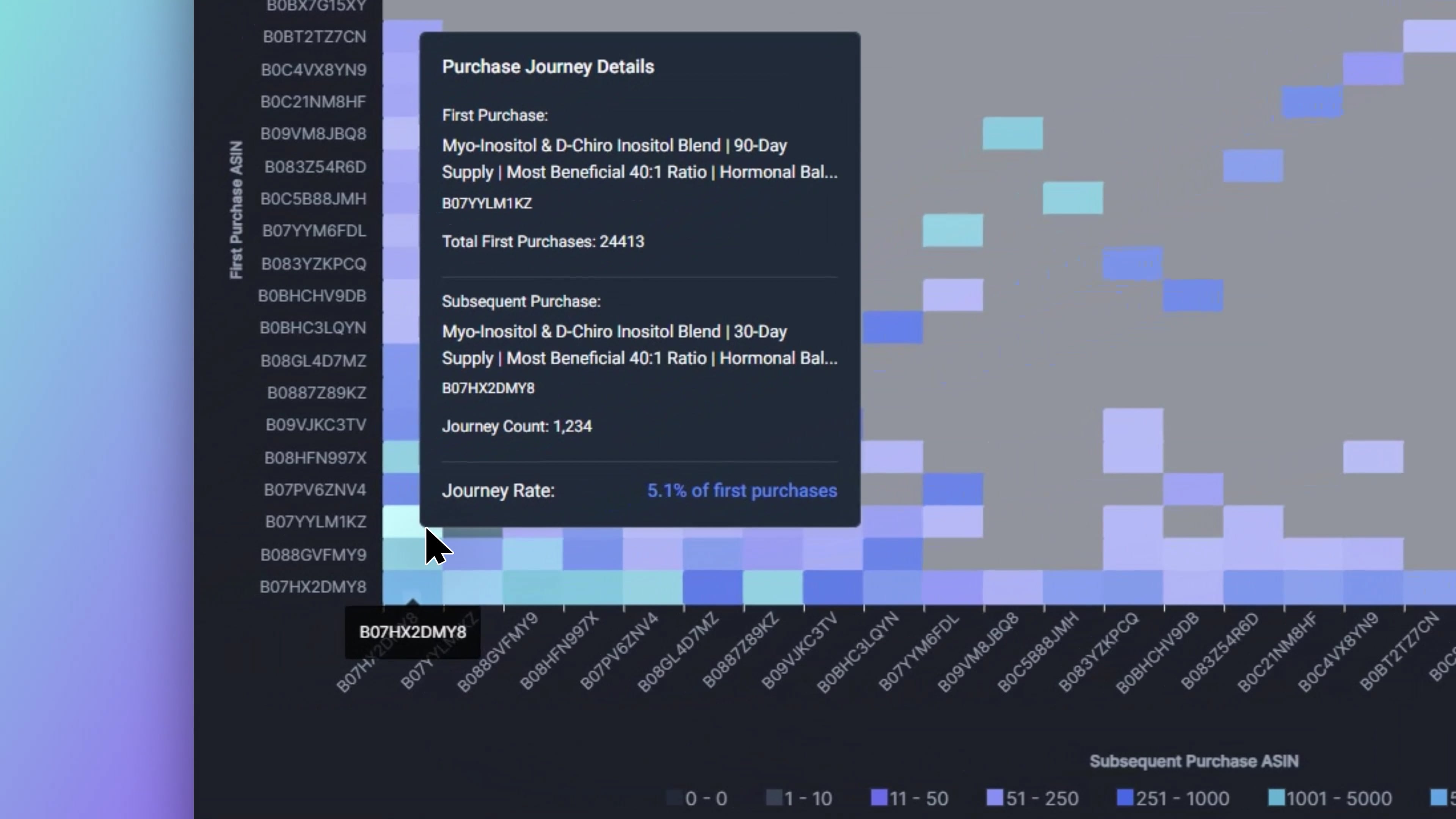Click the B0BT2TZ7CN first purchase label
1456x819 pixels.
pyautogui.click(x=314, y=37)
